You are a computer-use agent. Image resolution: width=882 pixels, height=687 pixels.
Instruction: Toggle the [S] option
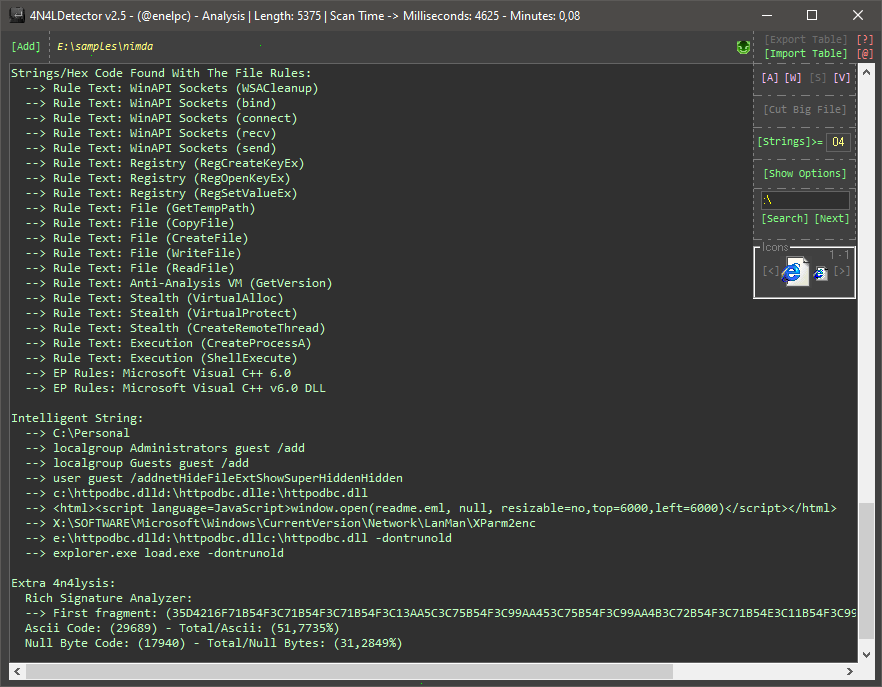(x=818, y=78)
